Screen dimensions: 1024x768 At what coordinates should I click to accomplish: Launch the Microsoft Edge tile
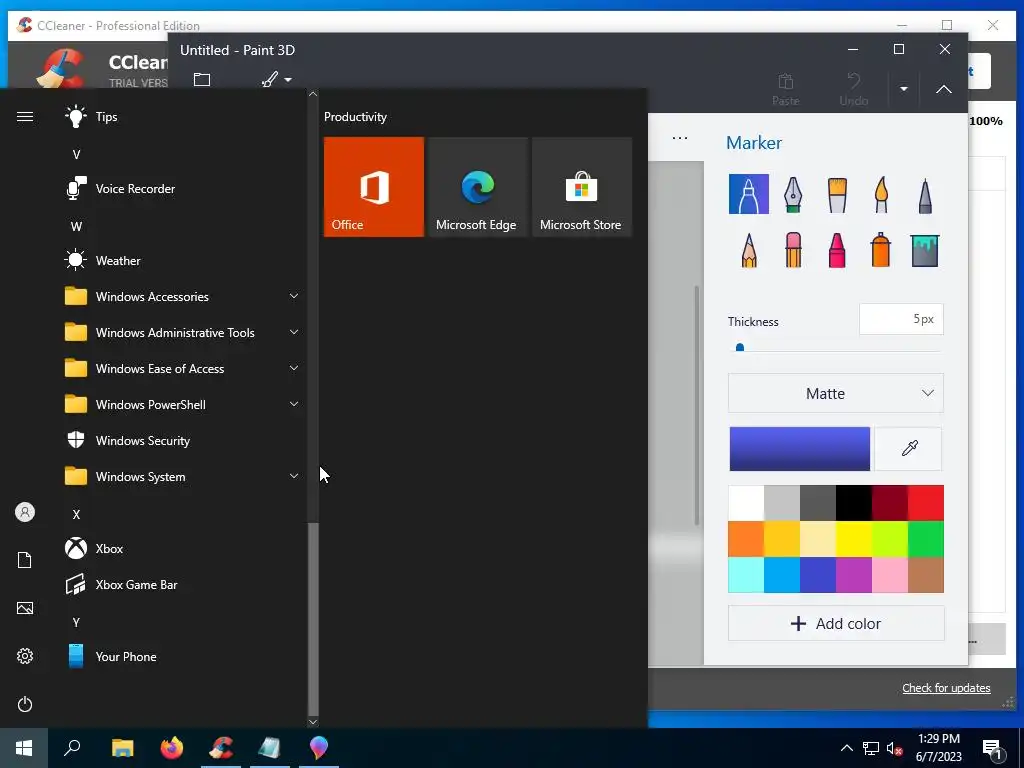coord(477,187)
